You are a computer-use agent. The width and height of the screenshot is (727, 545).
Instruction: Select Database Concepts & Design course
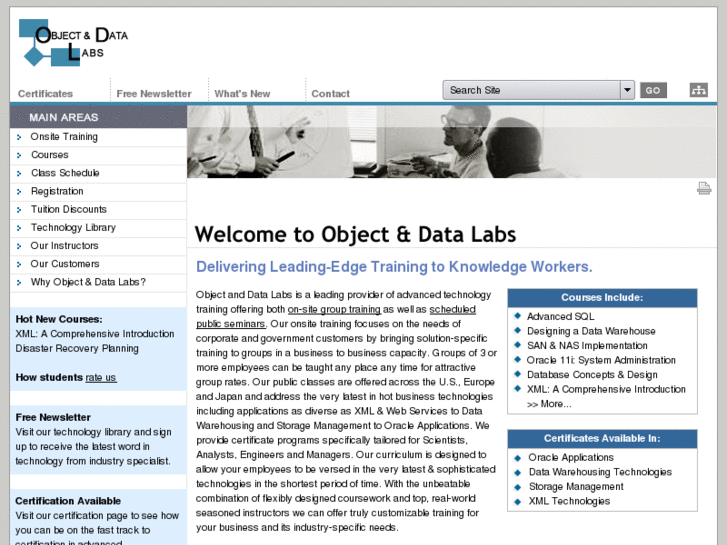(x=592, y=375)
